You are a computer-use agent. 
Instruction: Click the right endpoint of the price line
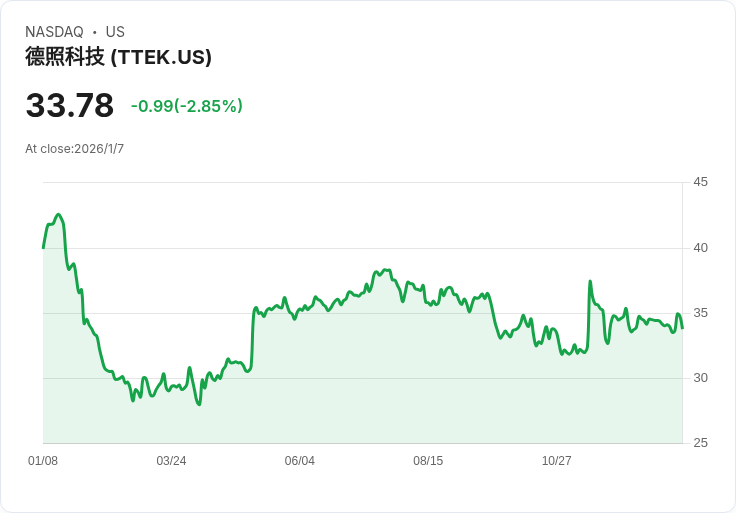[x=682, y=328]
